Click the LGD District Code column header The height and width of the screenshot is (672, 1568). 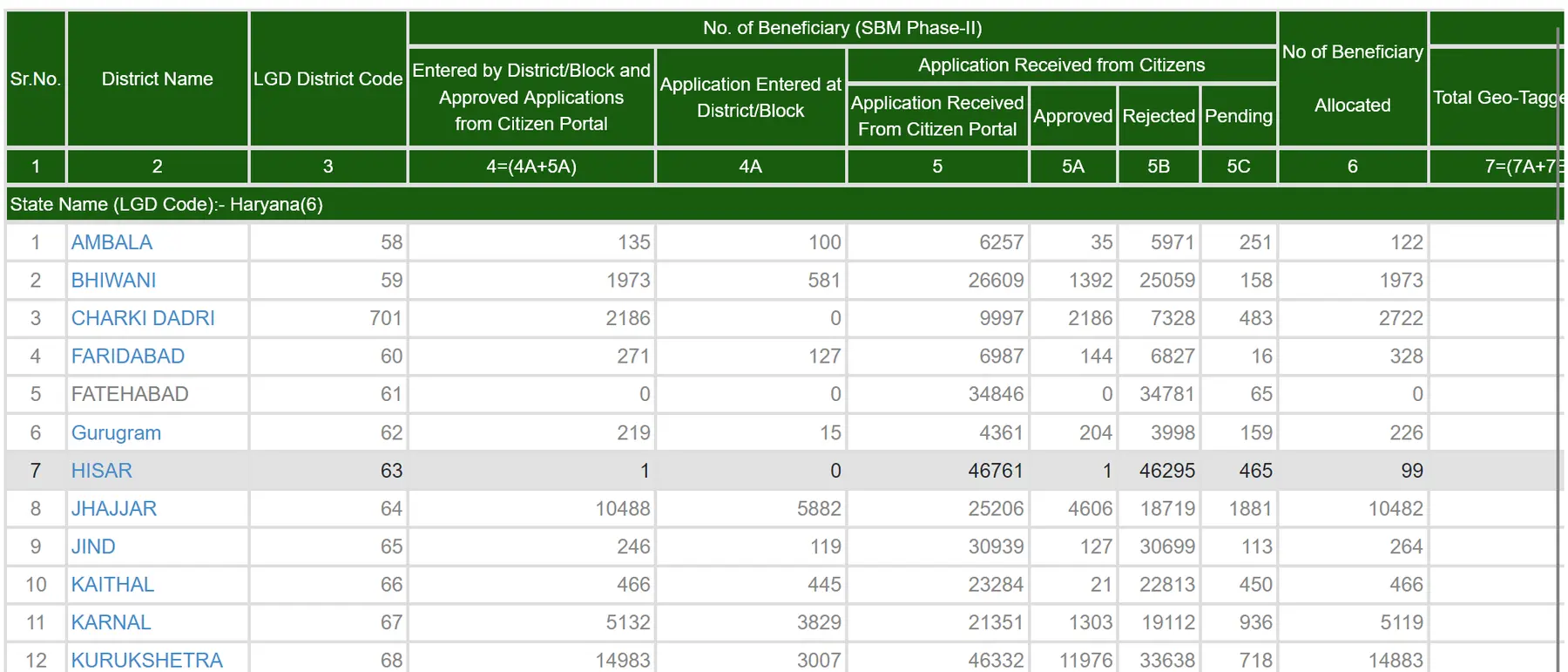328,79
